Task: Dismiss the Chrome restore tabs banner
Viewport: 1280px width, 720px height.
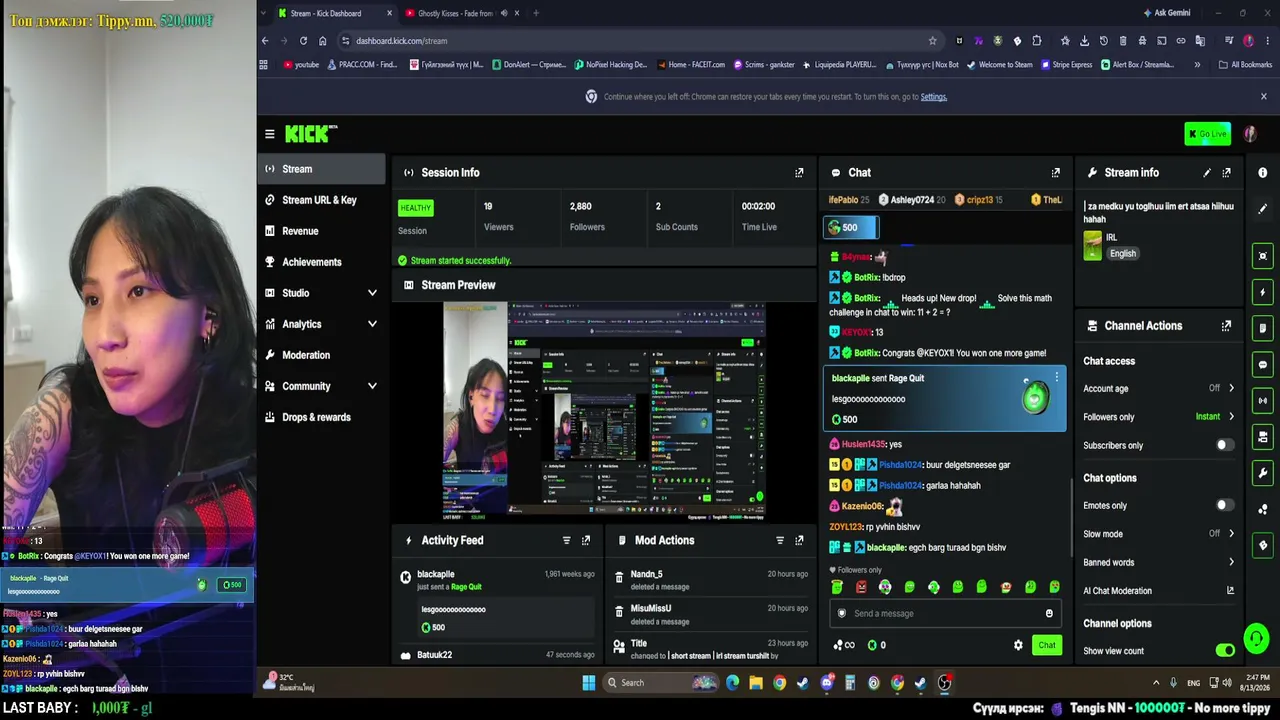Action: tap(1264, 97)
